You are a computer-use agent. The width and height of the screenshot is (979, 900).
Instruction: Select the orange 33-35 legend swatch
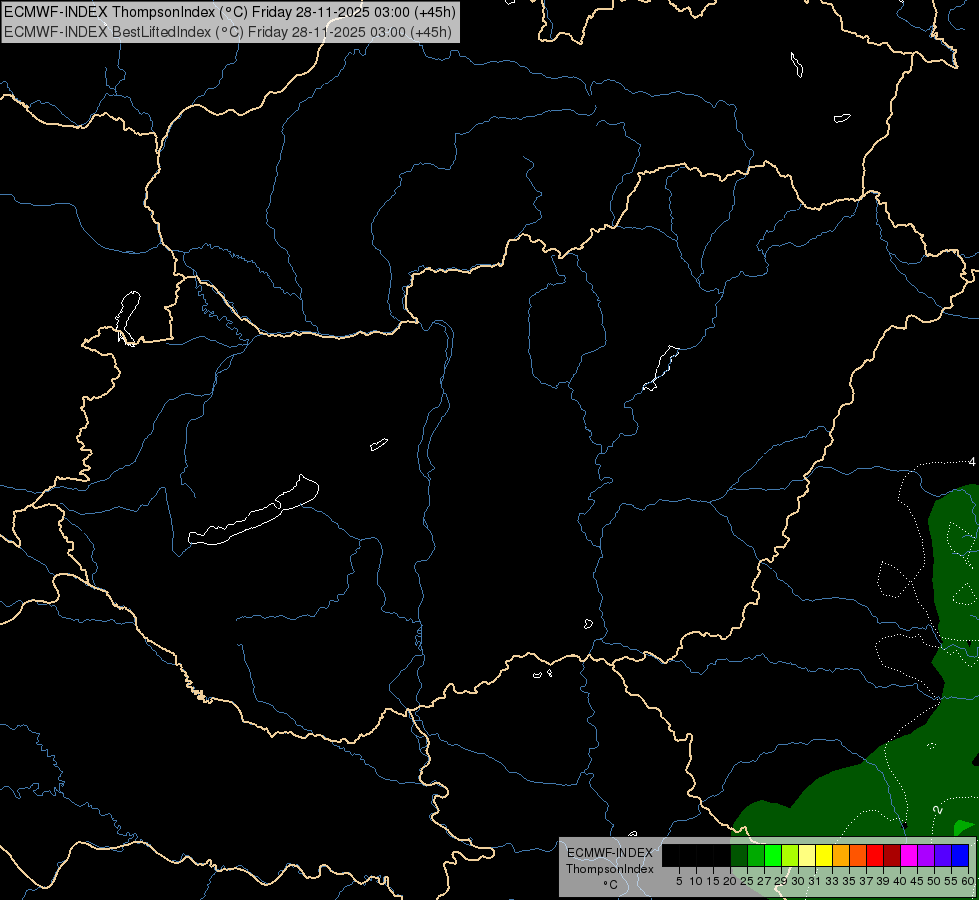click(841, 855)
